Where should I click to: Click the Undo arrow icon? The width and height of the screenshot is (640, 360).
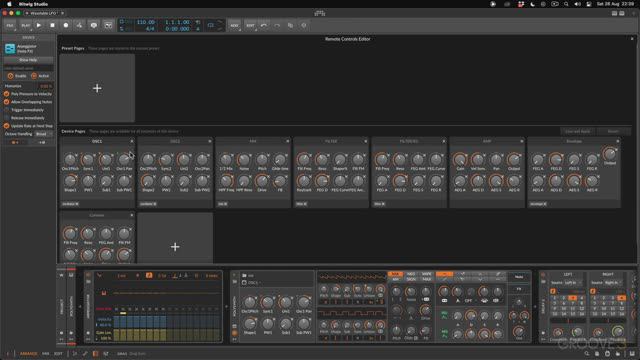point(264,25)
